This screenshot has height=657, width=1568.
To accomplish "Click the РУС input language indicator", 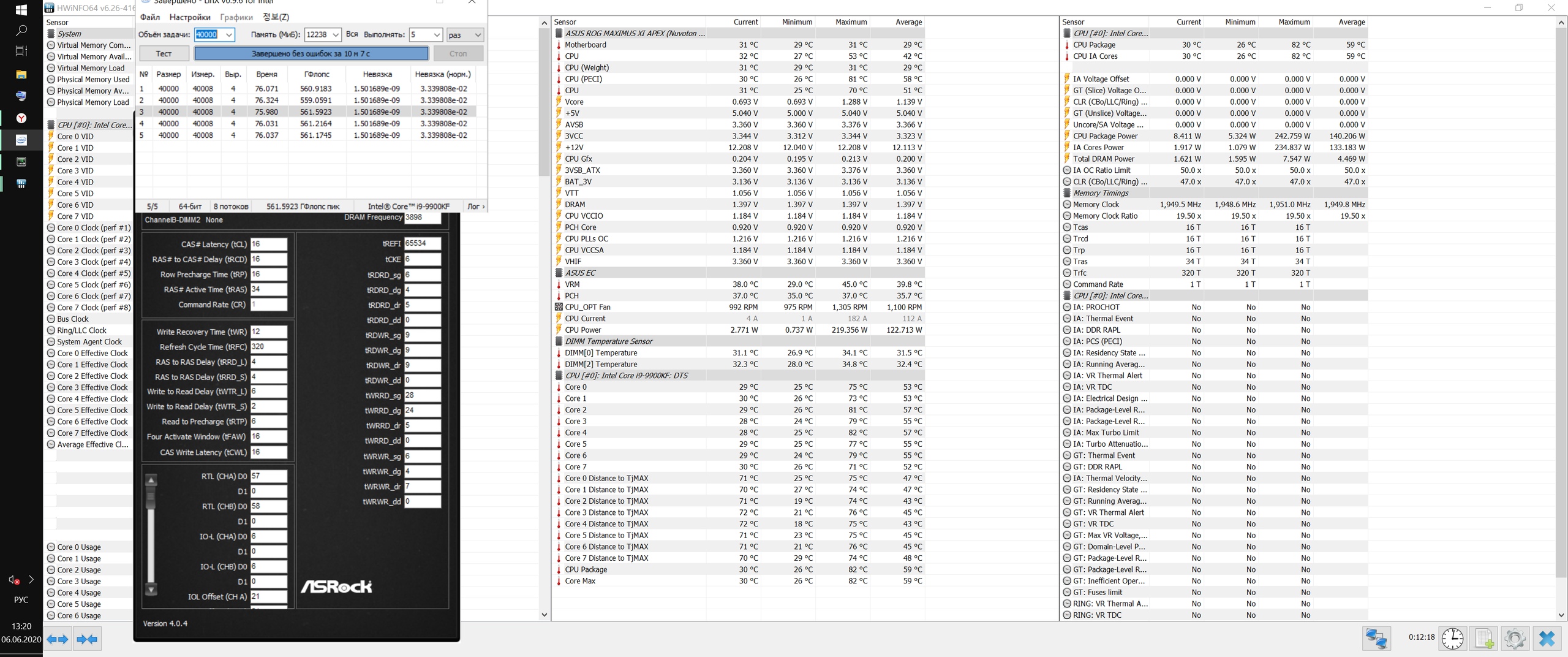I will [x=21, y=600].
